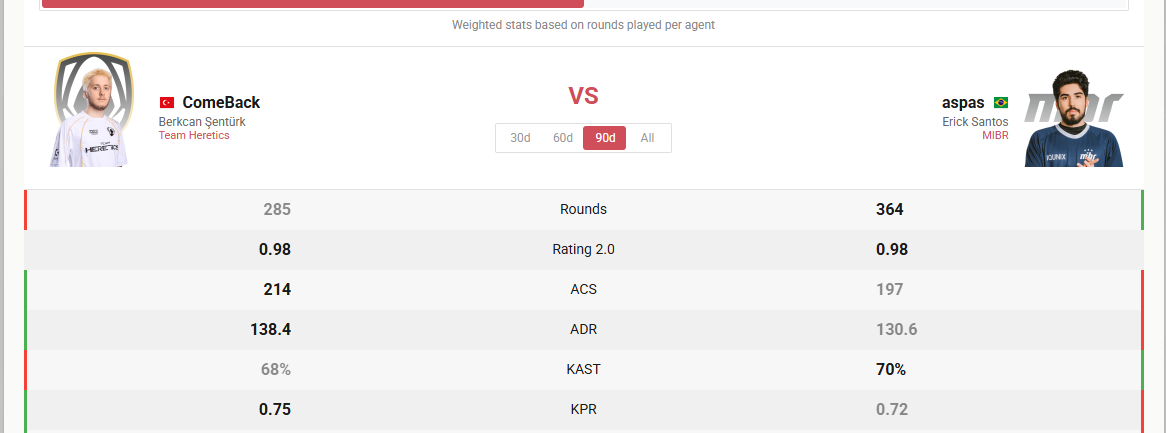Click the aspas player name
The width and height of the screenshot is (1166, 433).
(x=965, y=103)
